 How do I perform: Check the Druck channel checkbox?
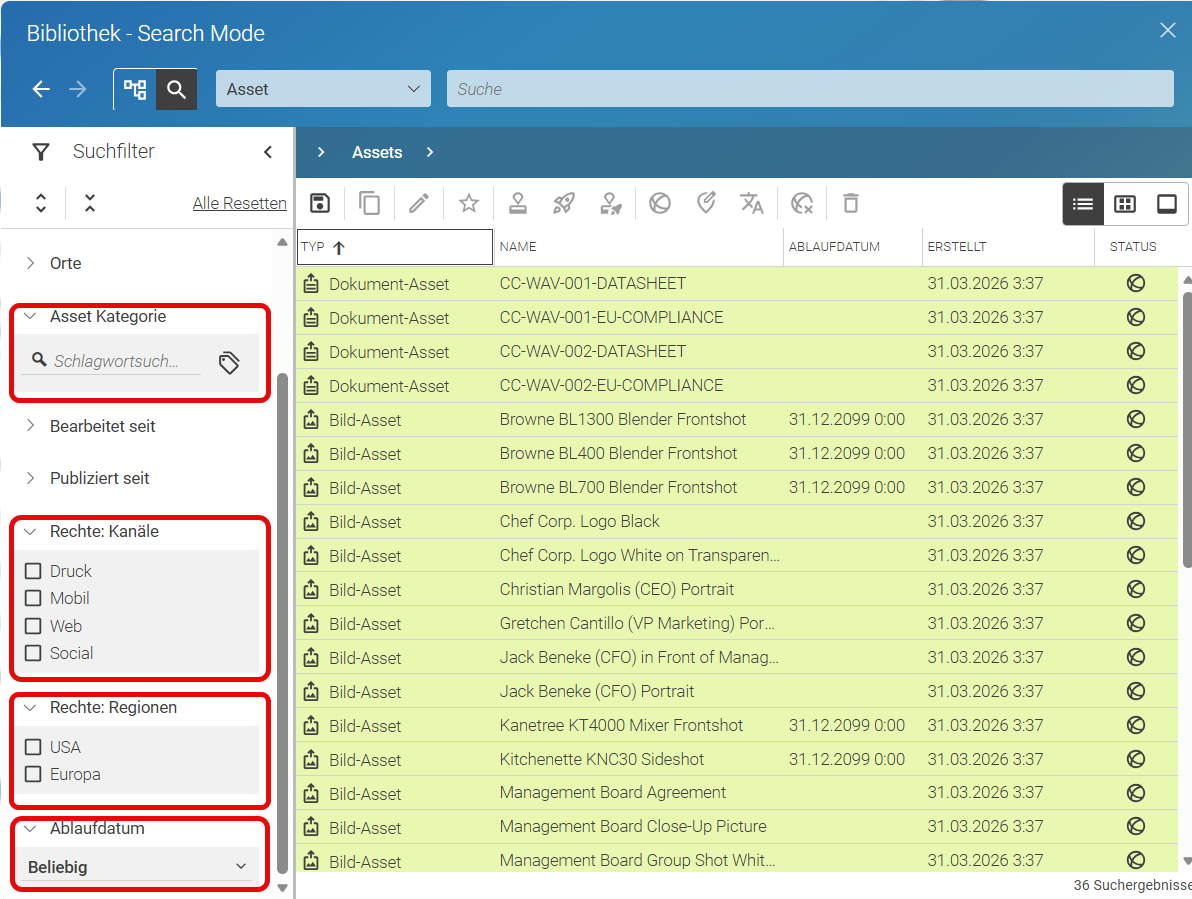tap(33, 571)
